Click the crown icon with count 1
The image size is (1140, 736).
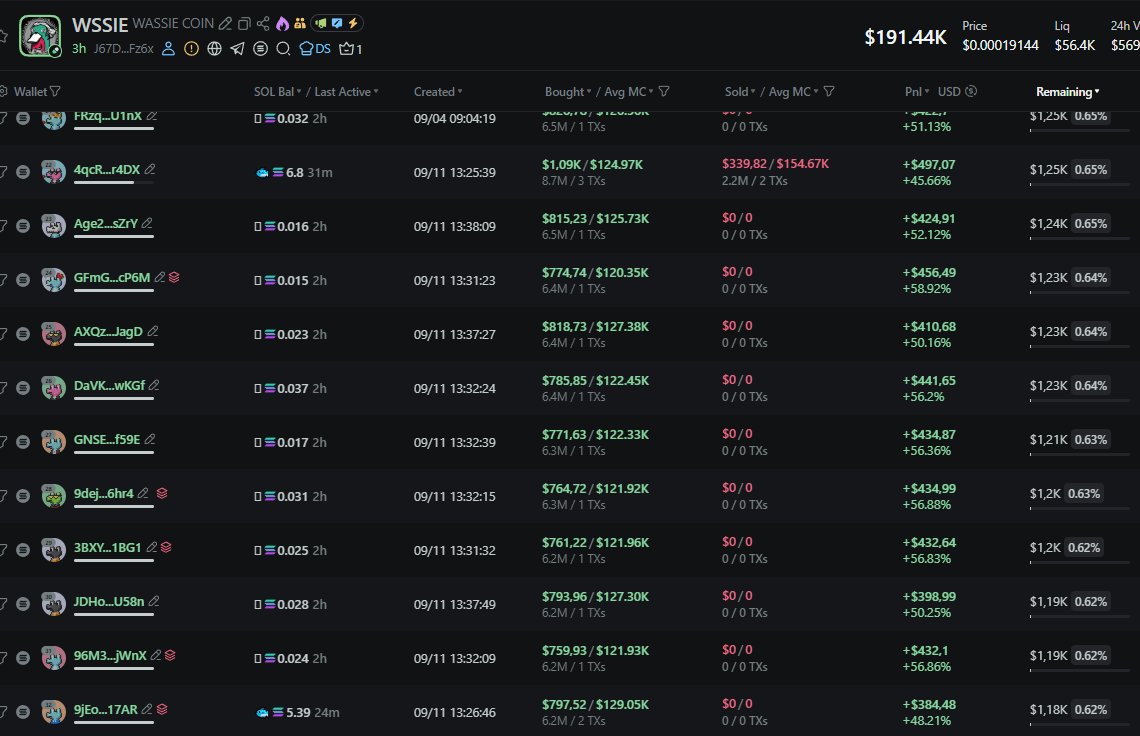pos(350,49)
